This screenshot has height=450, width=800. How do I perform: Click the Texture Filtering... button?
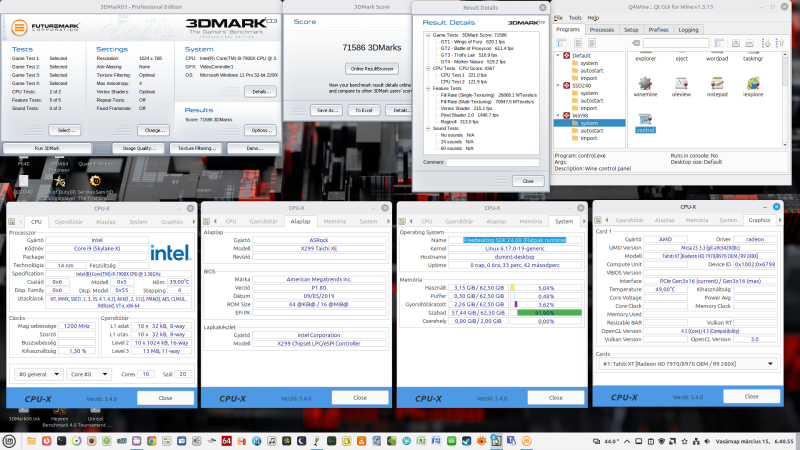click(196, 148)
